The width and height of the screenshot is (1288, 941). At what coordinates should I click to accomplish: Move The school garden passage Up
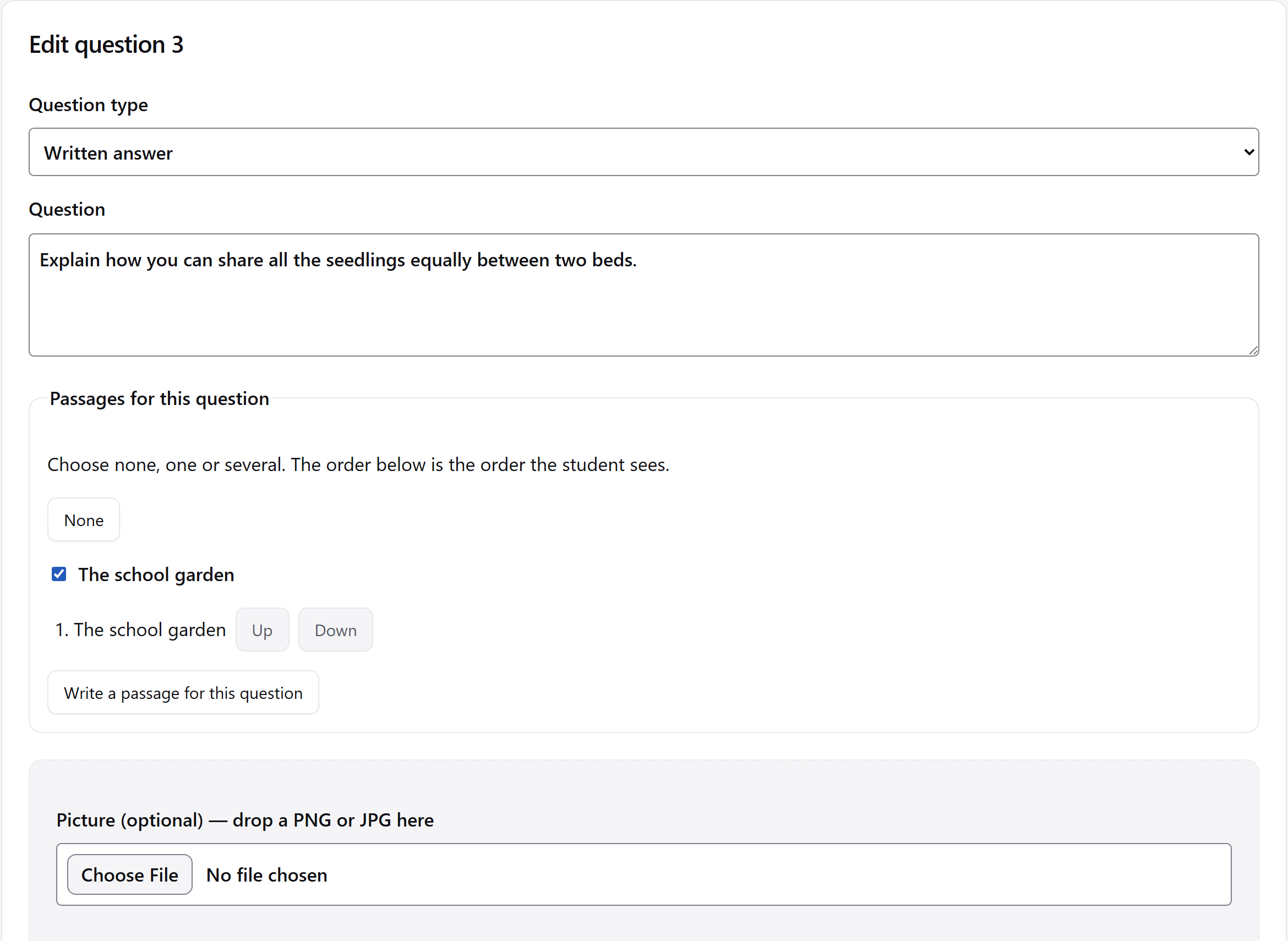pos(262,630)
